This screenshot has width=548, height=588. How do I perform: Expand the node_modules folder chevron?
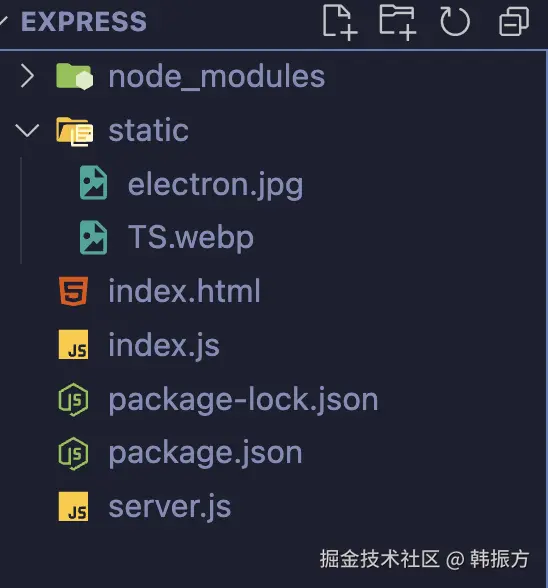coord(27,76)
